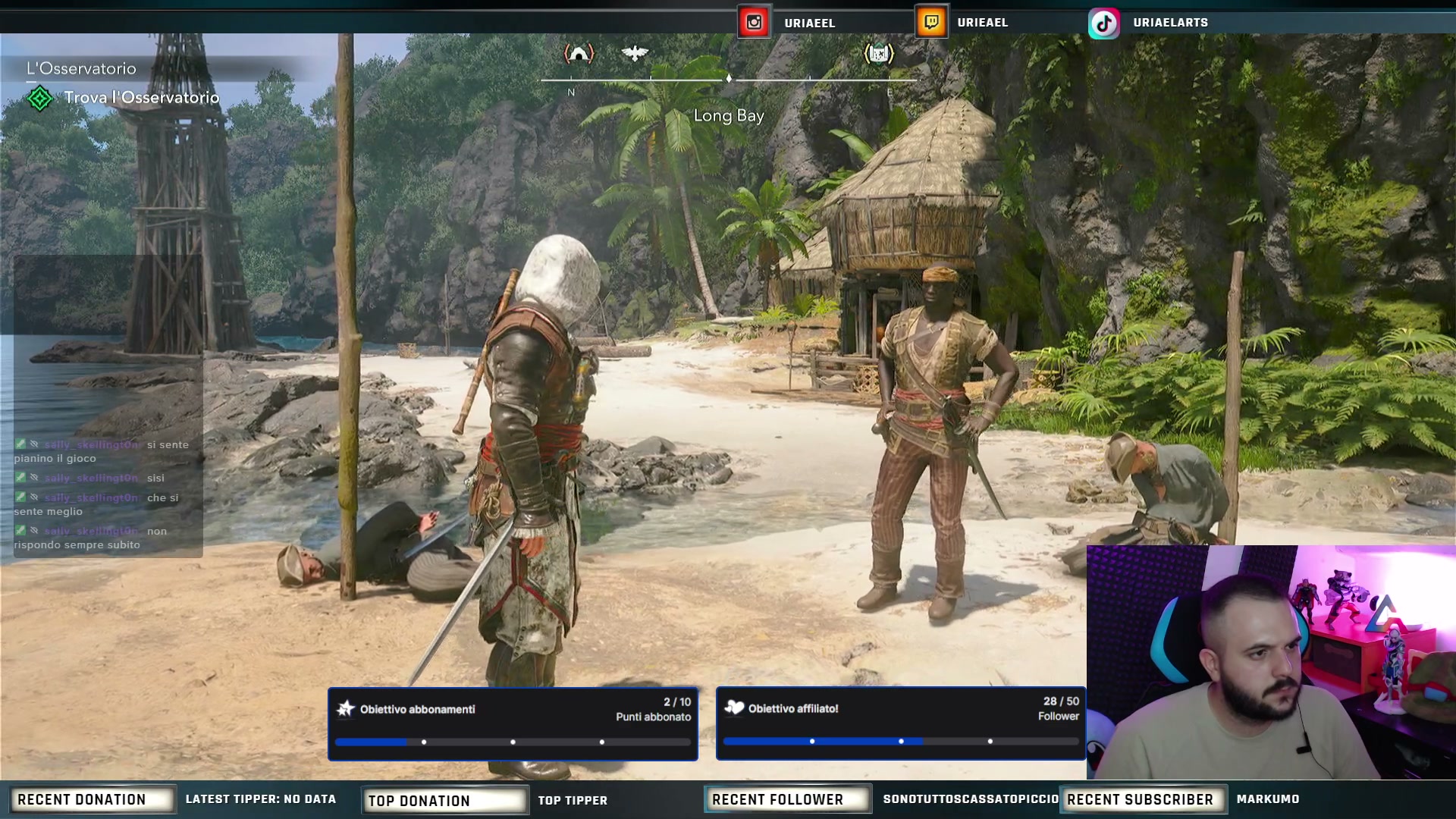Click the 28 / 50 follower counter

point(1061,701)
